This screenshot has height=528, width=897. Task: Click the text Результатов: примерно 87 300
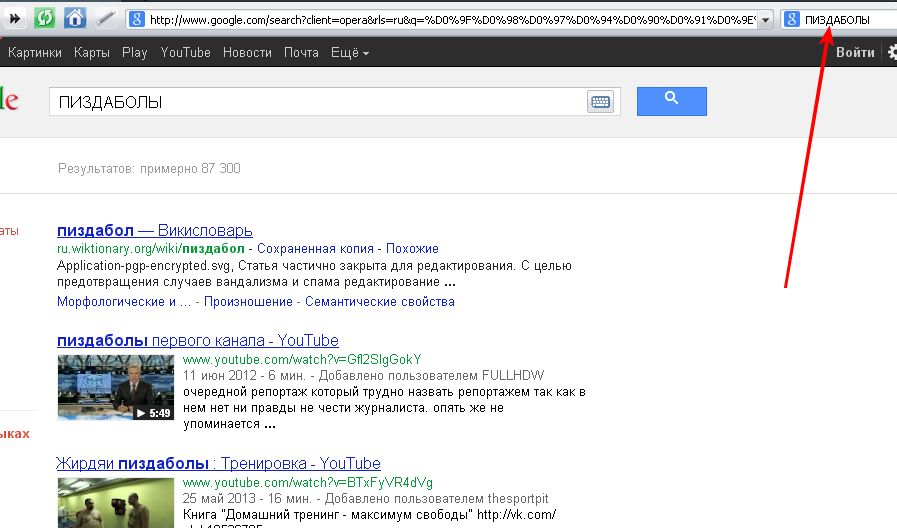(x=149, y=169)
